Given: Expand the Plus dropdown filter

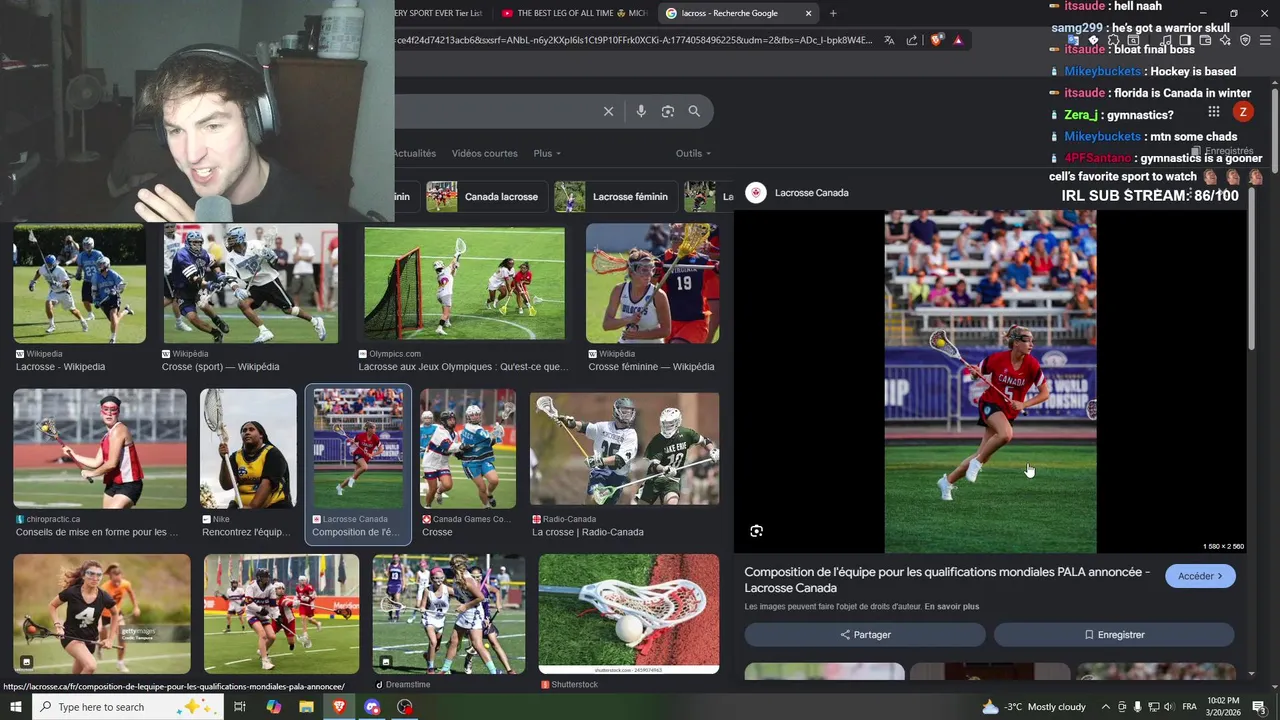Looking at the screenshot, I should point(547,153).
